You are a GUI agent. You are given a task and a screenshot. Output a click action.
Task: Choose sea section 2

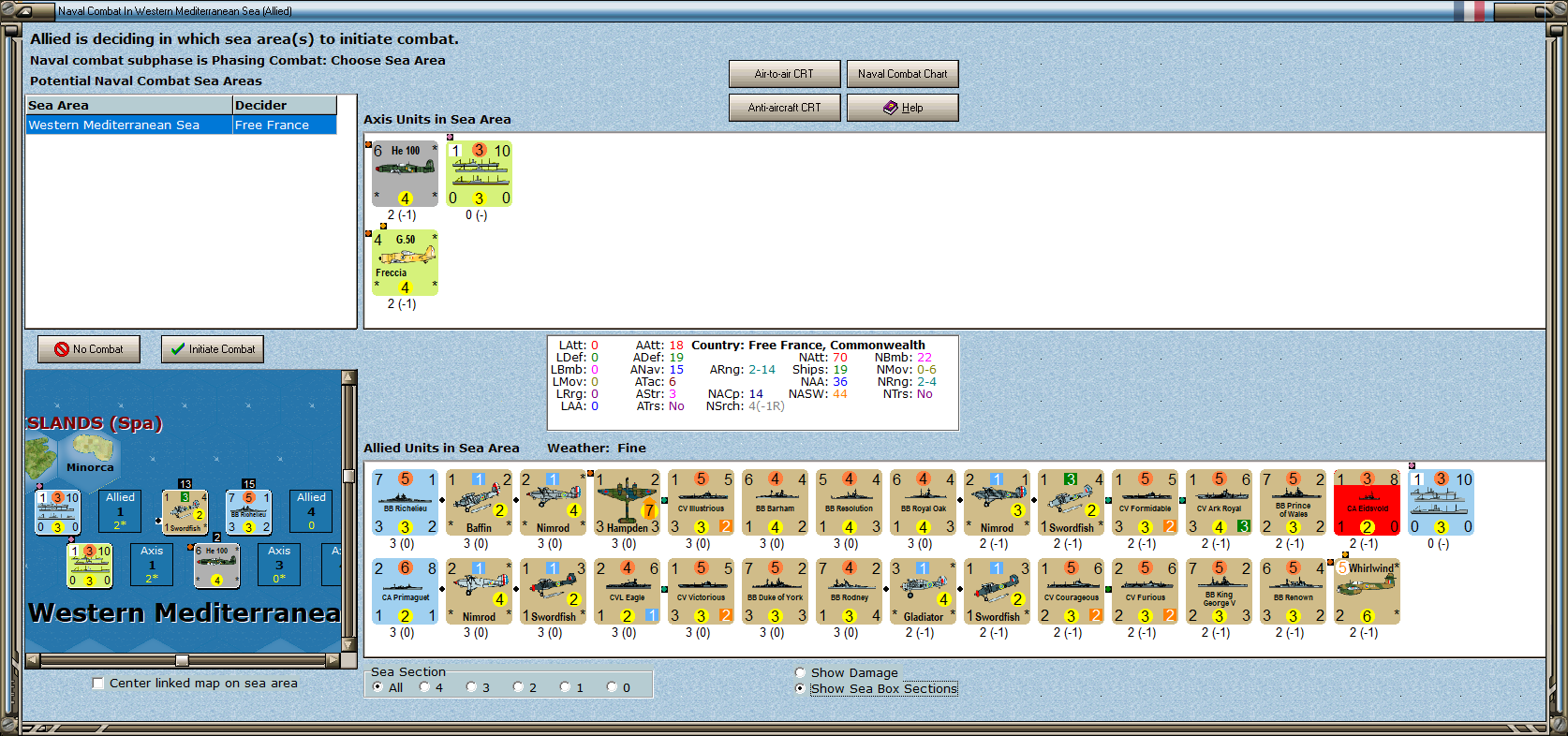pos(518,687)
